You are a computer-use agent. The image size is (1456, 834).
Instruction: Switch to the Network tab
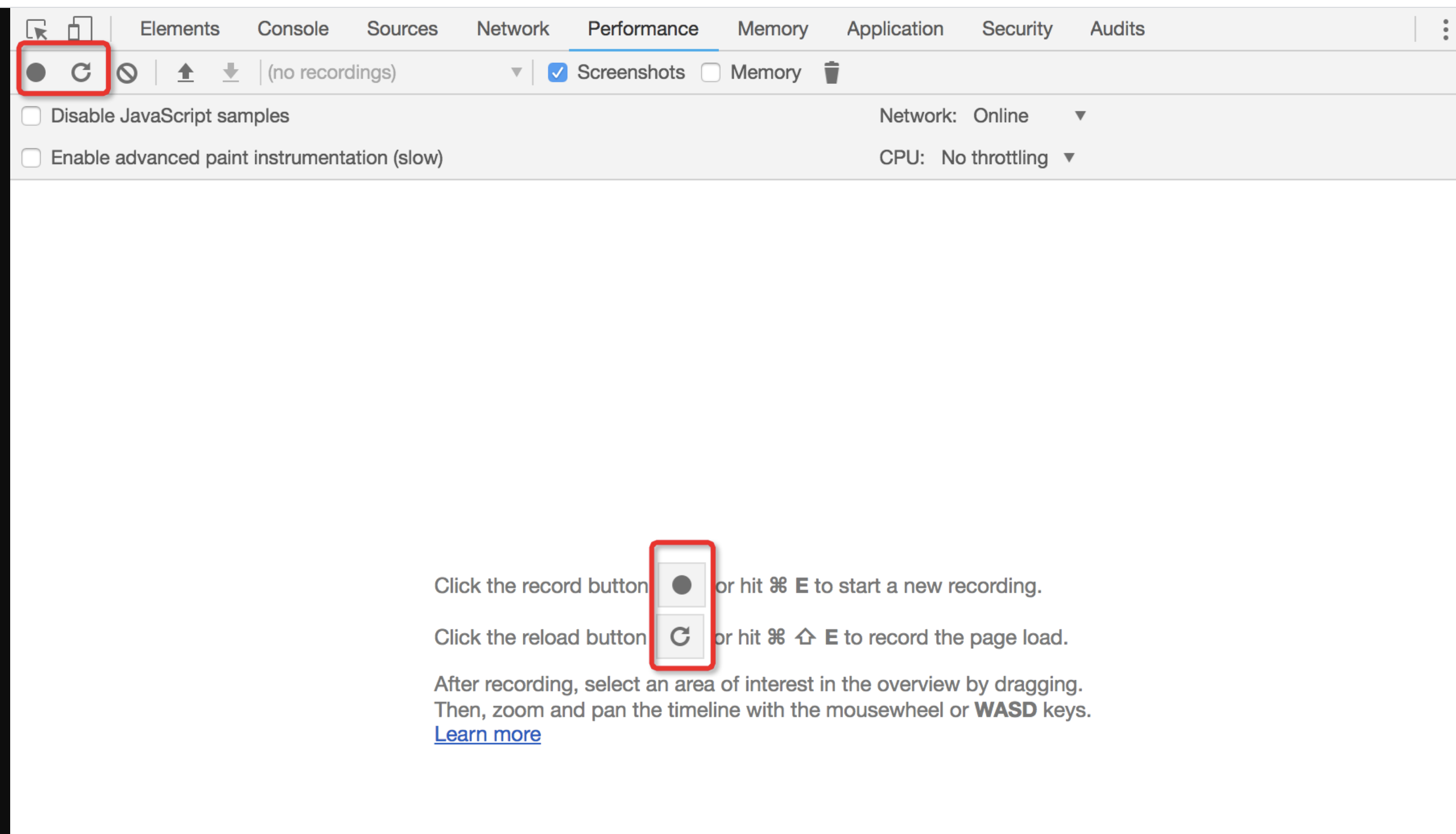click(512, 29)
